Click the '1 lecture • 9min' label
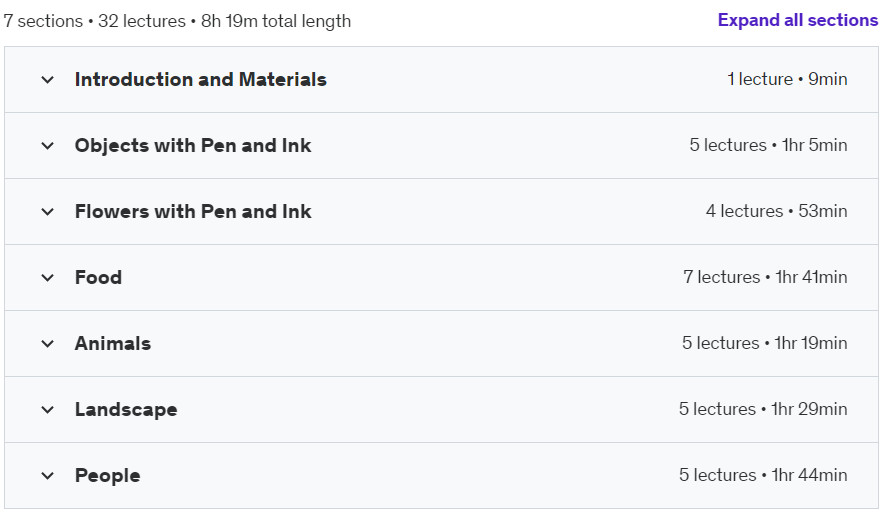This screenshot has height=514, width=883. point(787,79)
